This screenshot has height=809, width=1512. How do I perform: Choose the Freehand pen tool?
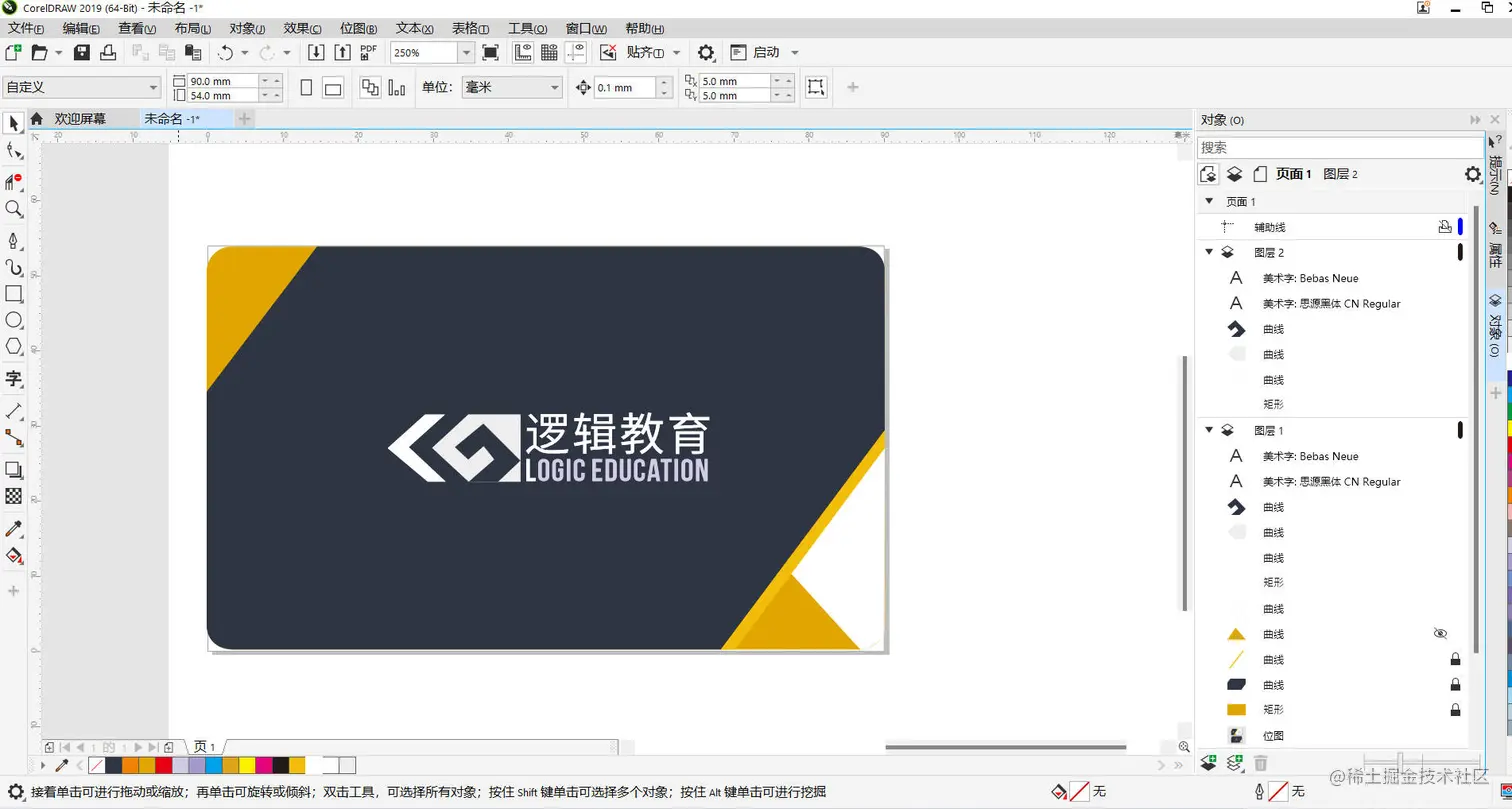tap(14, 241)
